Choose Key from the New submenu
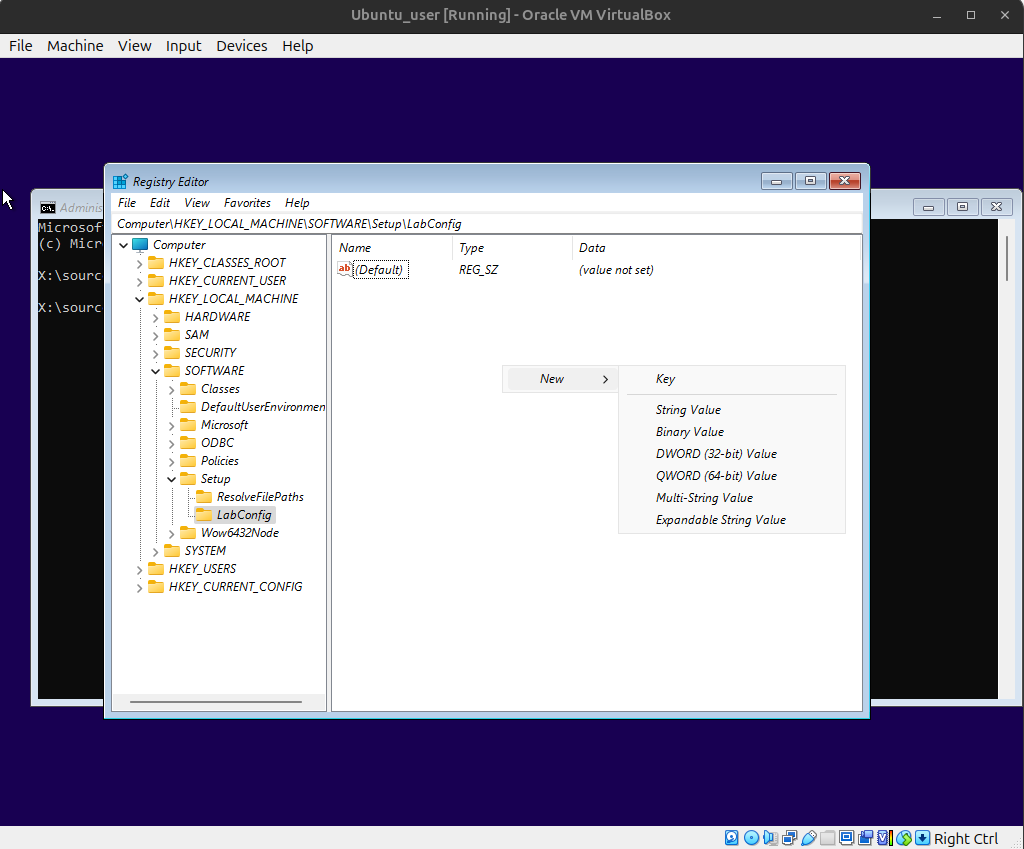 731,379
